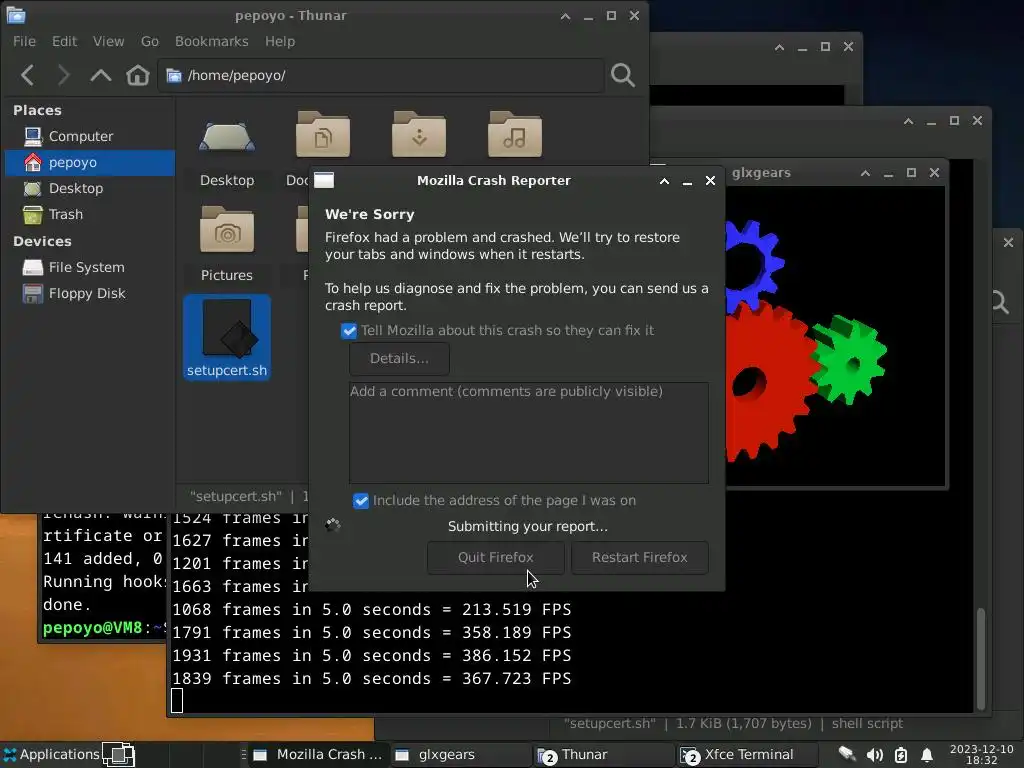Open the Bookmarks menu in Thunar
The width and height of the screenshot is (1024, 768).
(x=211, y=41)
